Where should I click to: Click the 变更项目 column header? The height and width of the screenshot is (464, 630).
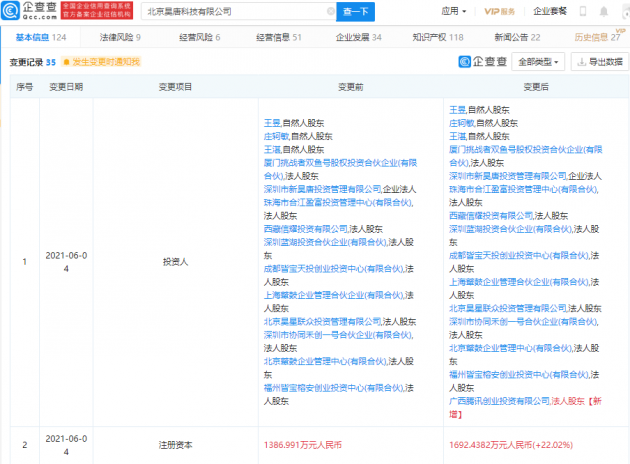(x=175, y=87)
